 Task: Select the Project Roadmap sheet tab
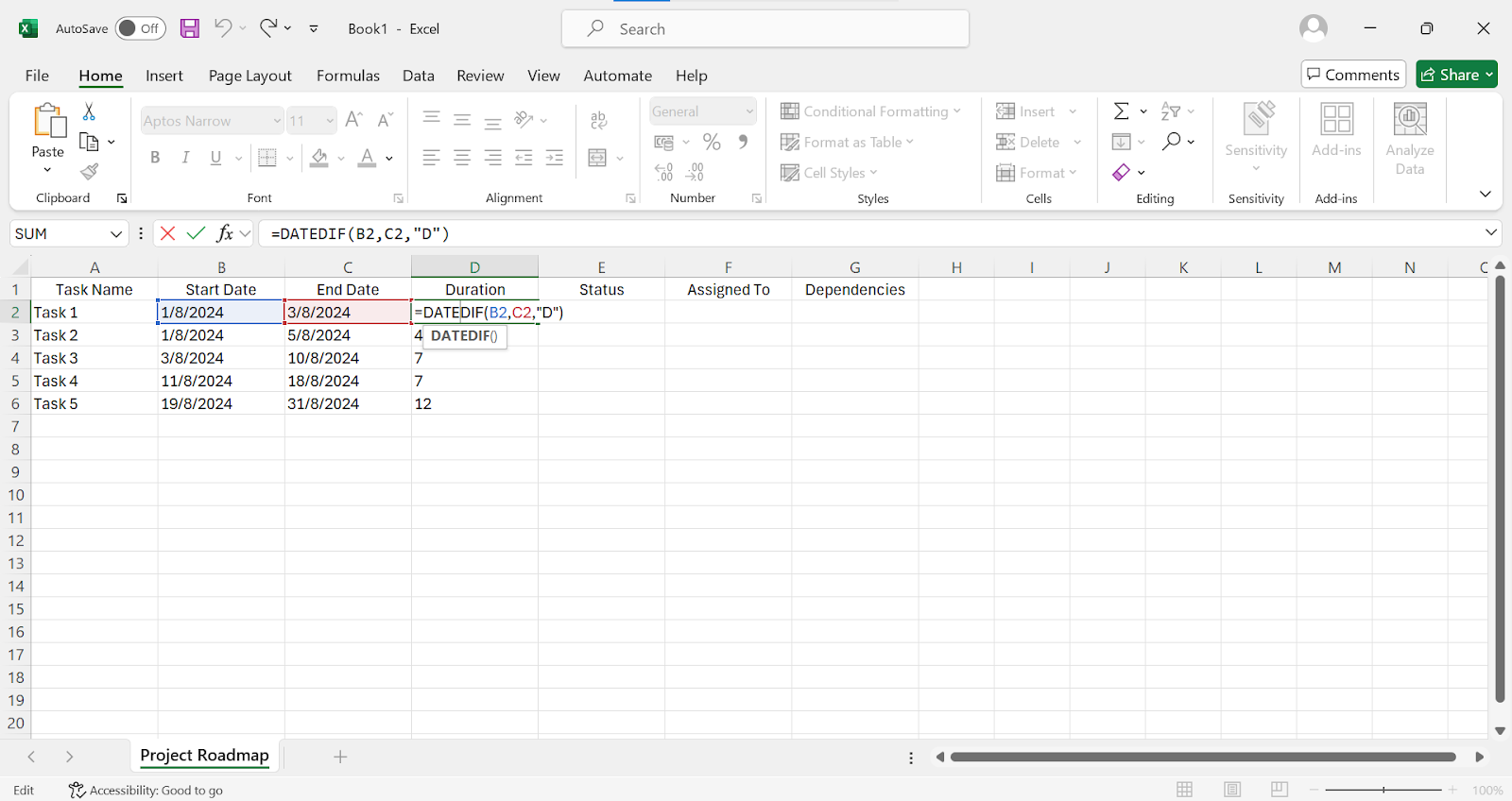pos(205,756)
